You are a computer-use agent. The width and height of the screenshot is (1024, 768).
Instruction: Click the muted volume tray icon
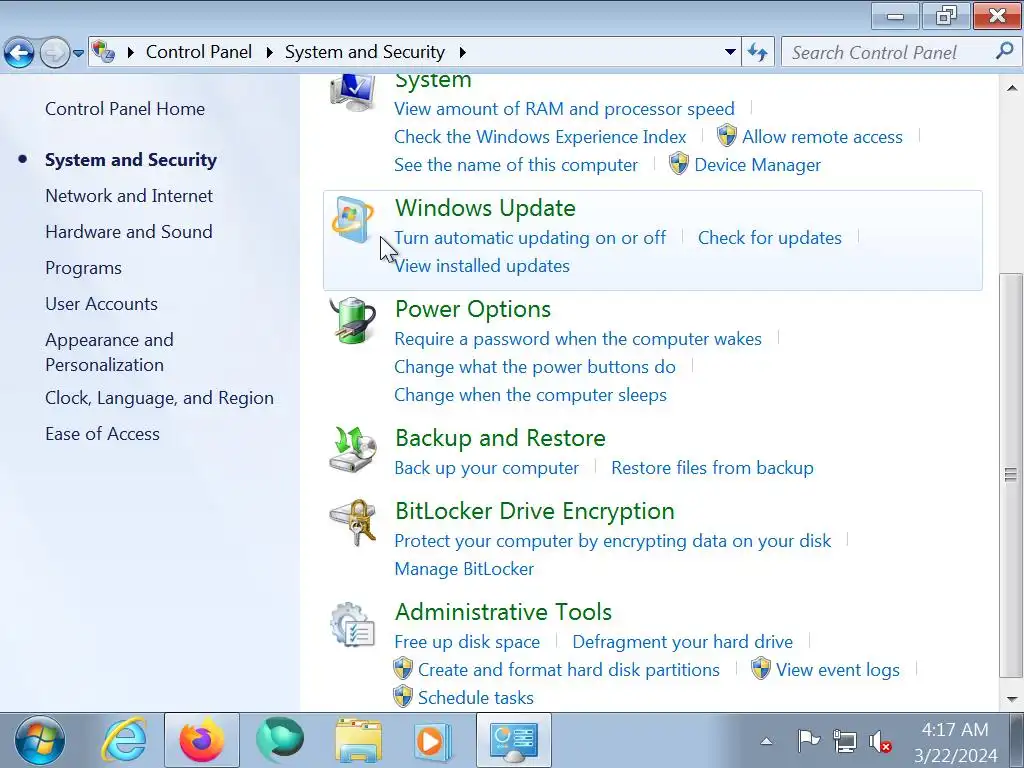[880, 742]
